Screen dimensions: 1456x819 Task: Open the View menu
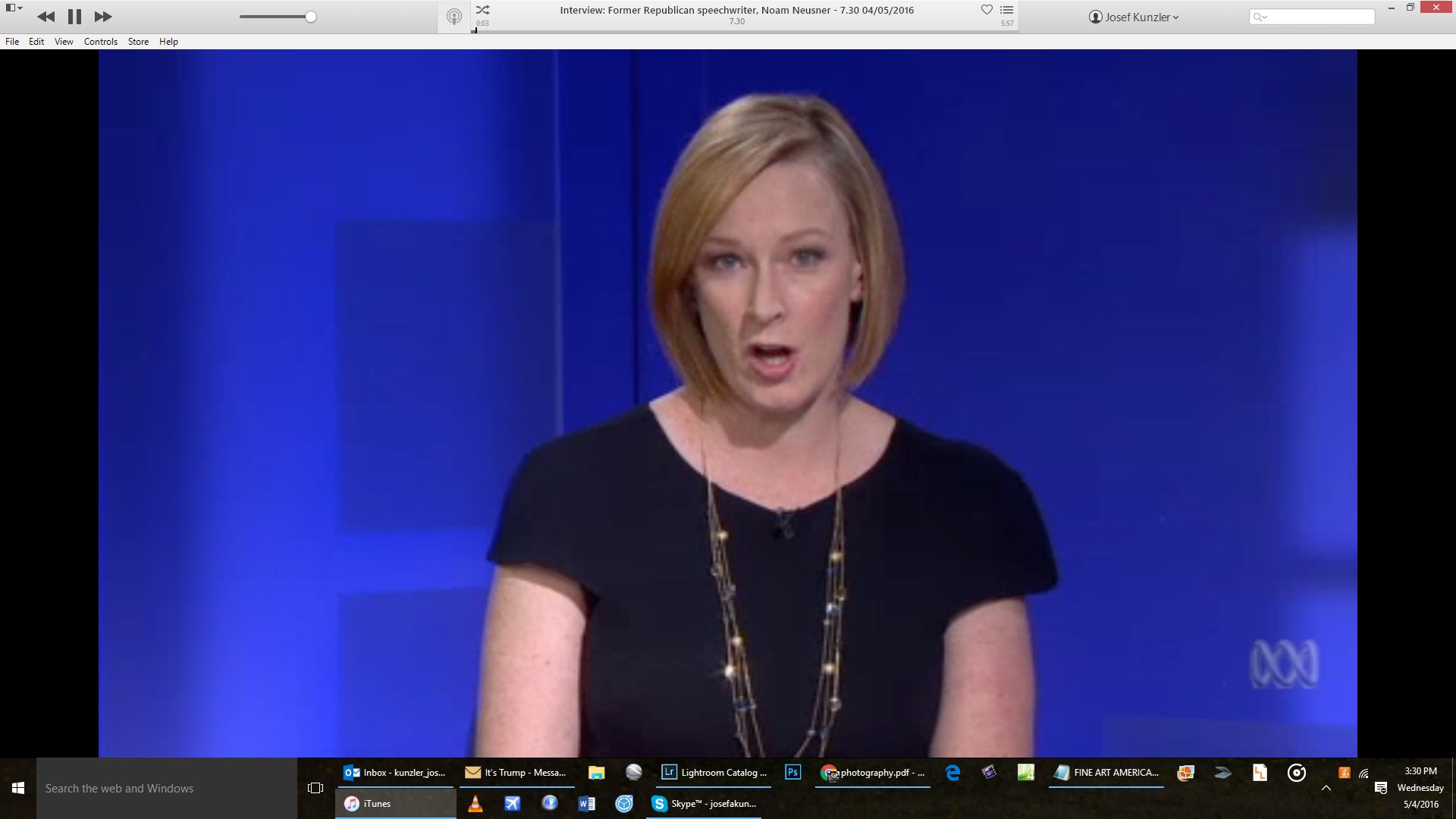pyautogui.click(x=64, y=42)
